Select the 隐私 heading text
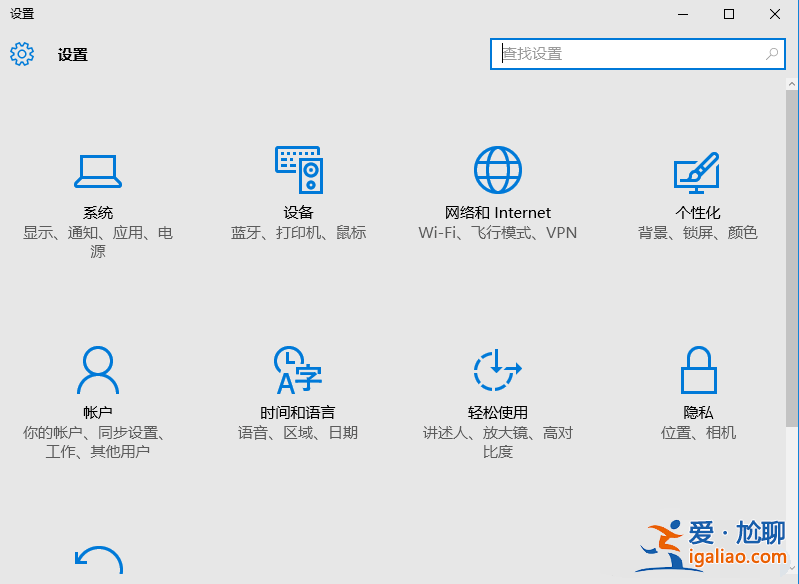The width and height of the screenshot is (799, 584). pyautogui.click(x=699, y=412)
